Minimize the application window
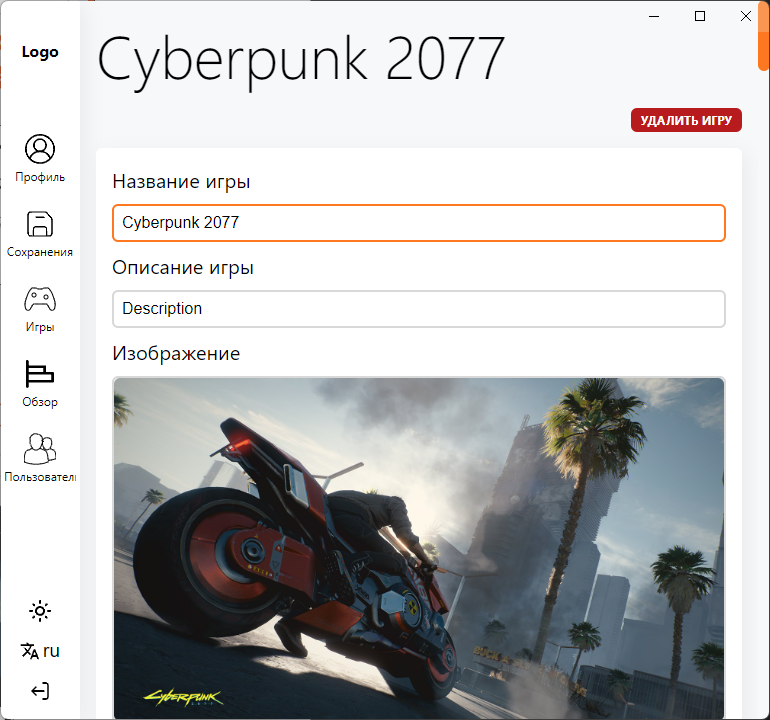The image size is (770, 720). (x=654, y=16)
